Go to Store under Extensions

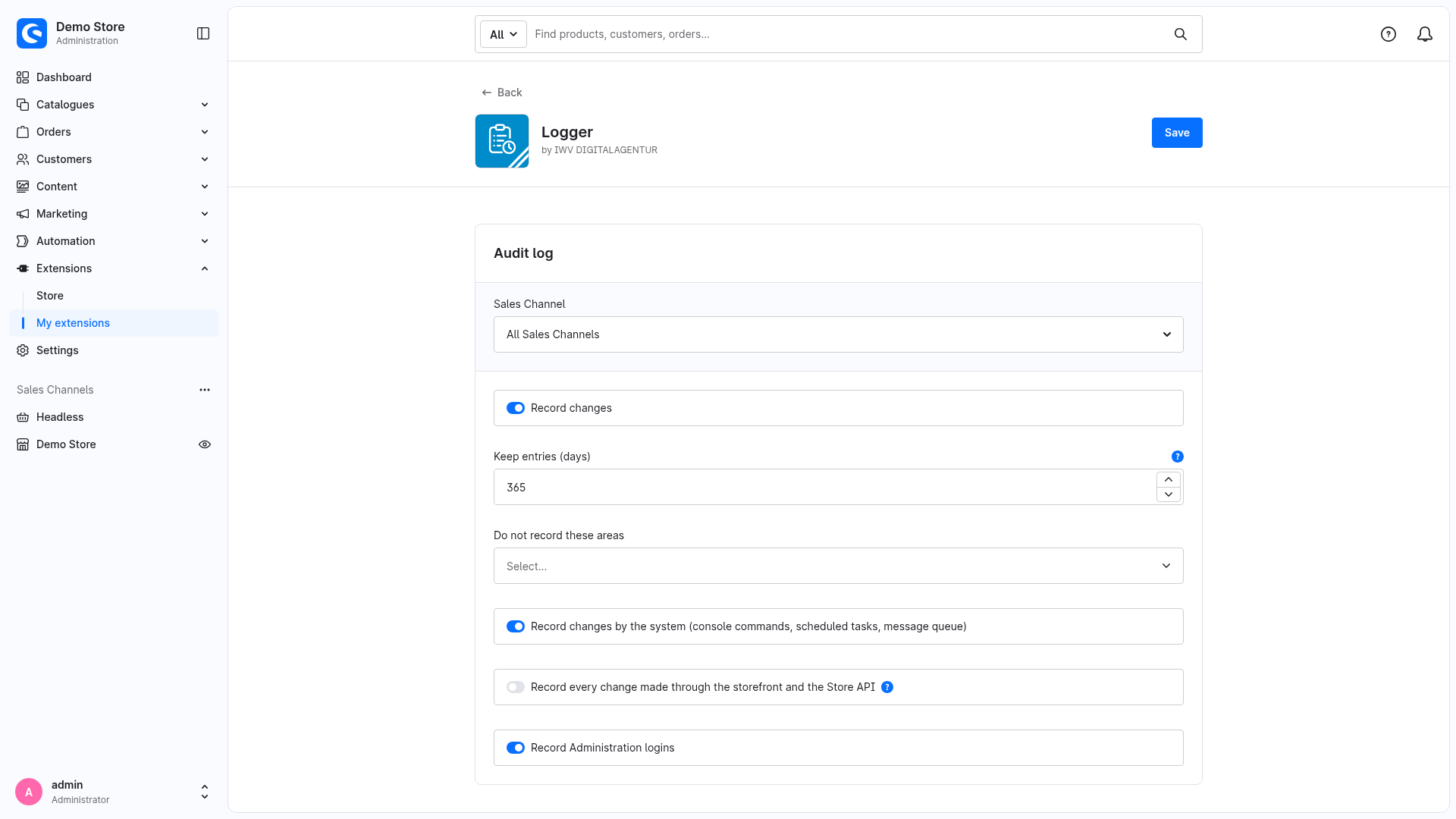click(50, 296)
